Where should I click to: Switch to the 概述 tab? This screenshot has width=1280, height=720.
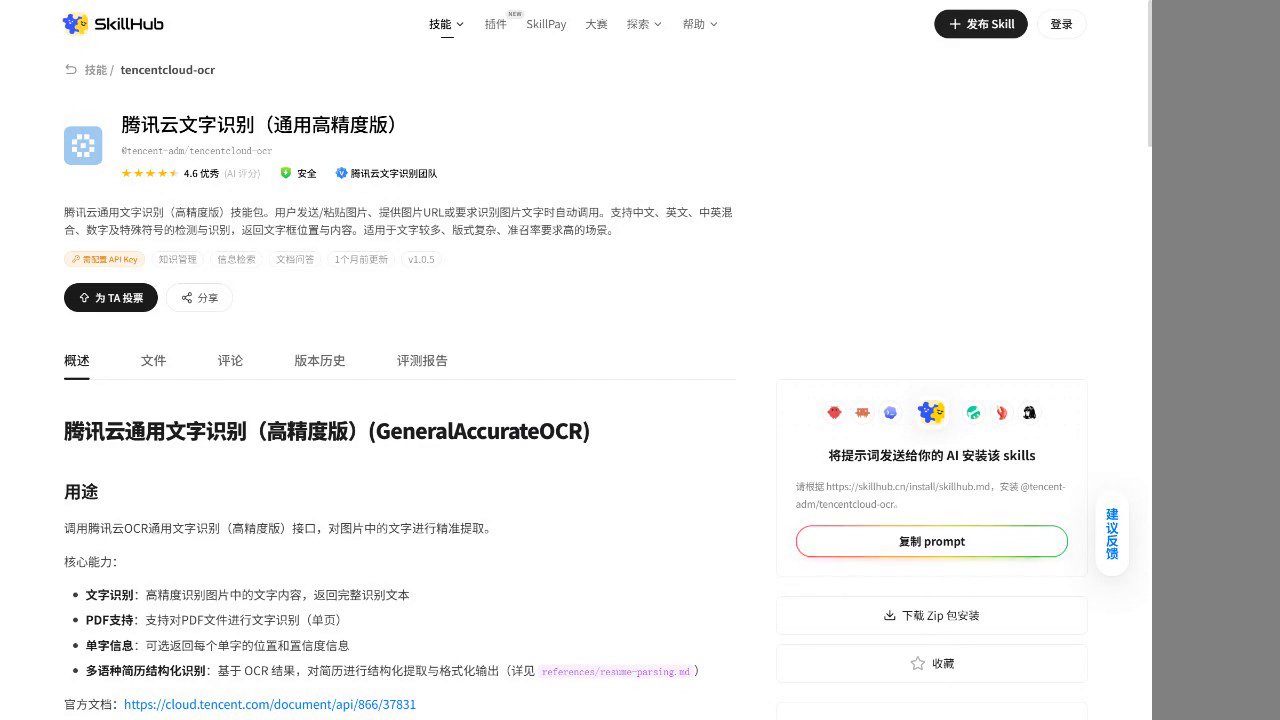(x=77, y=361)
